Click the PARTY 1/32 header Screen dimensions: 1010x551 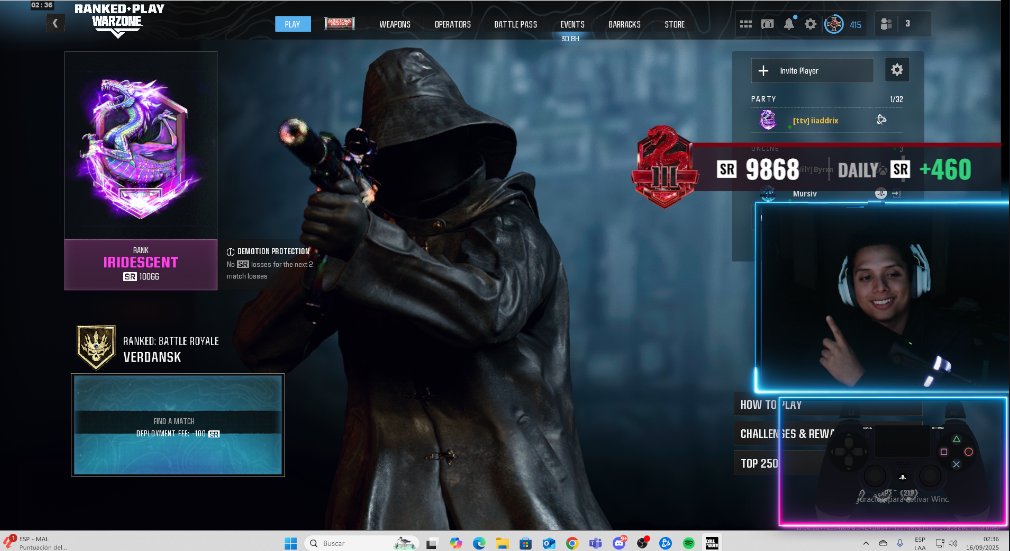click(827, 99)
